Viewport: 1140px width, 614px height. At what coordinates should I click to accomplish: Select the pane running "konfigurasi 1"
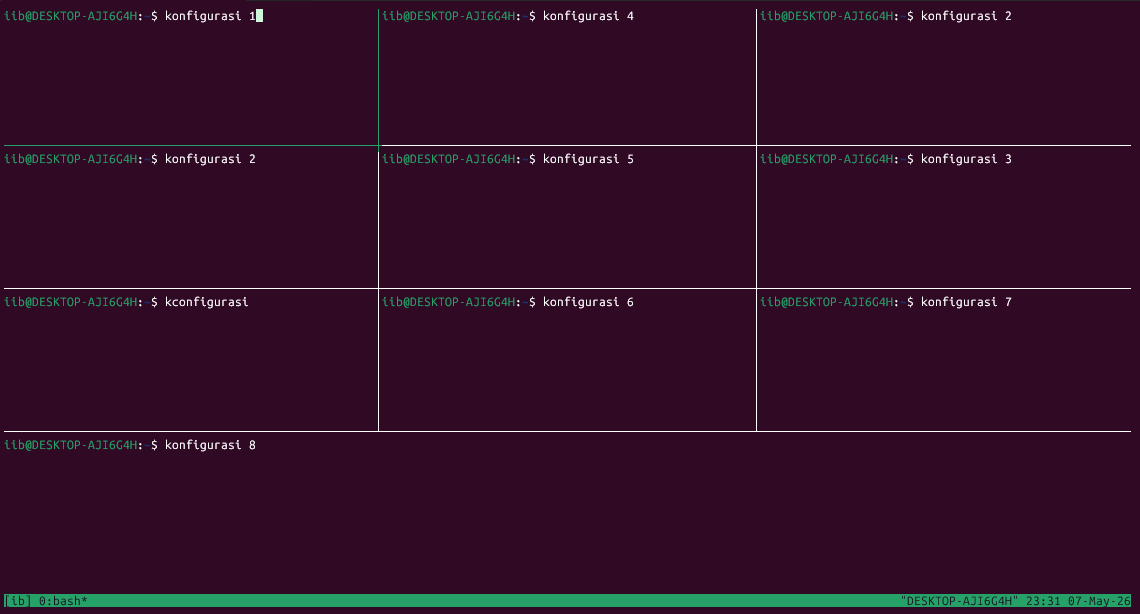(189, 77)
